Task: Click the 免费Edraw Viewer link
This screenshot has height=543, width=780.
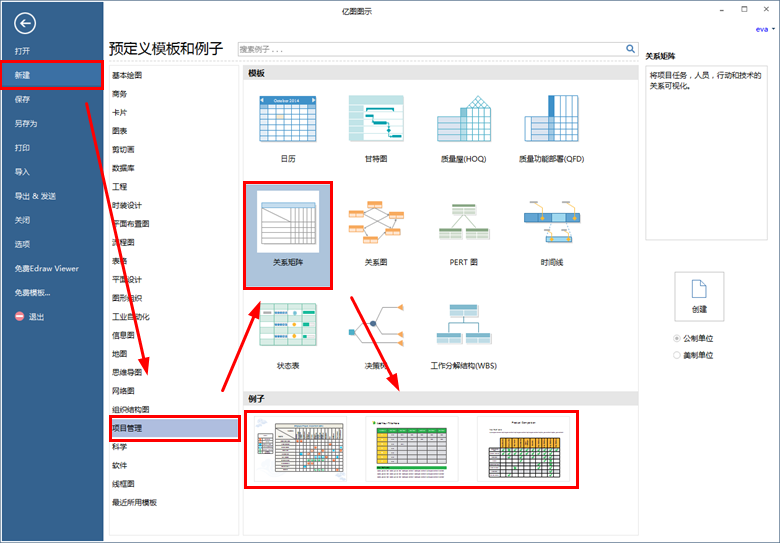Action: click(47, 269)
